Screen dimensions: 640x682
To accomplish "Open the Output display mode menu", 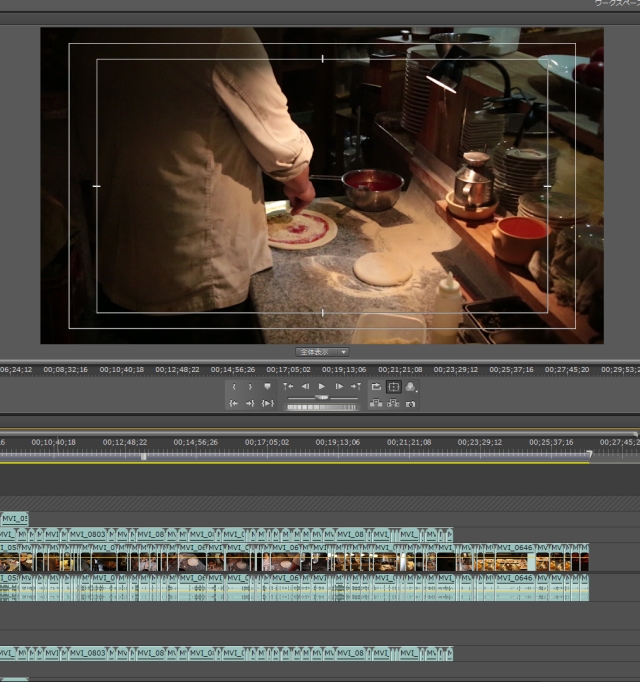I will 410,387.
